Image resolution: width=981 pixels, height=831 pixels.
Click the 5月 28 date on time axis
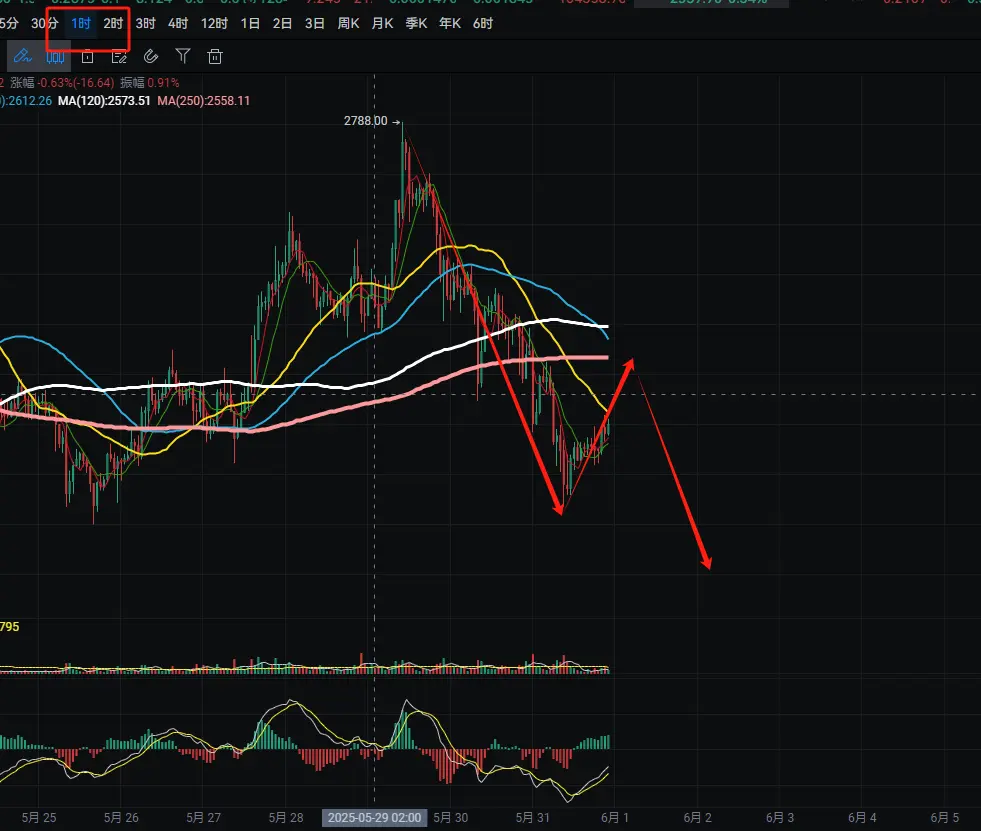[x=286, y=818]
